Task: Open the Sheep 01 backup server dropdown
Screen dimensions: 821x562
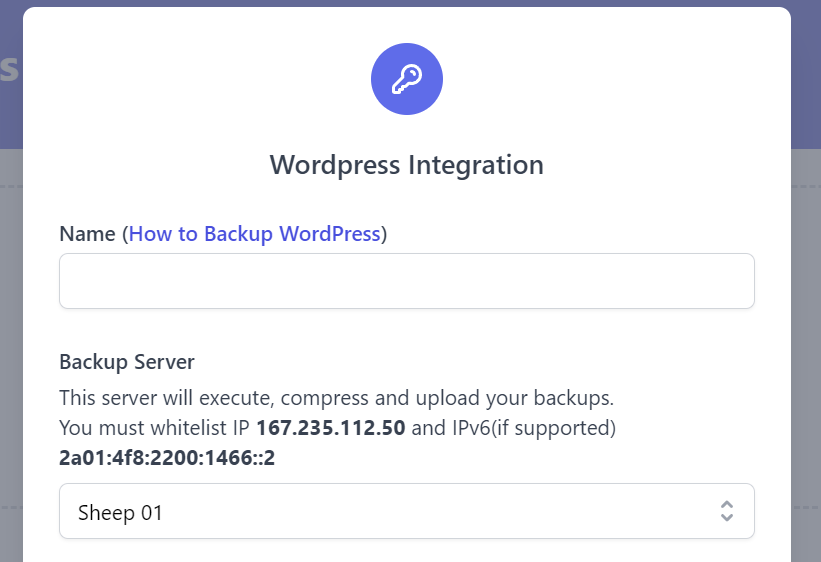Action: coord(407,511)
